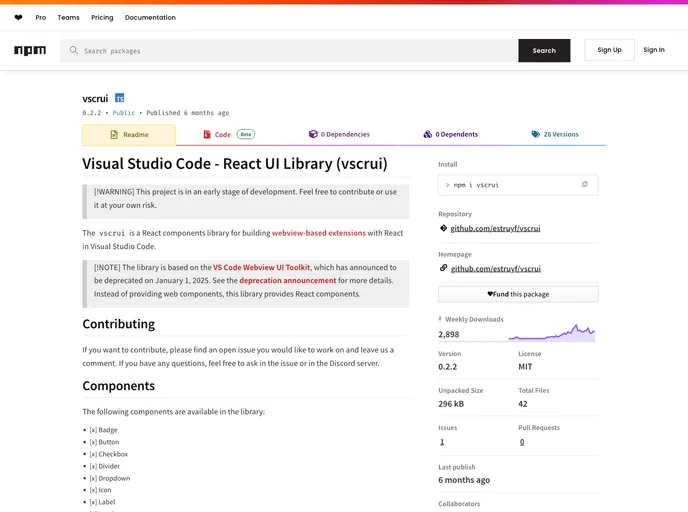688x512 pixels.
Task: Click the '[x] Button' list item
Action: (x=104, y=442)
